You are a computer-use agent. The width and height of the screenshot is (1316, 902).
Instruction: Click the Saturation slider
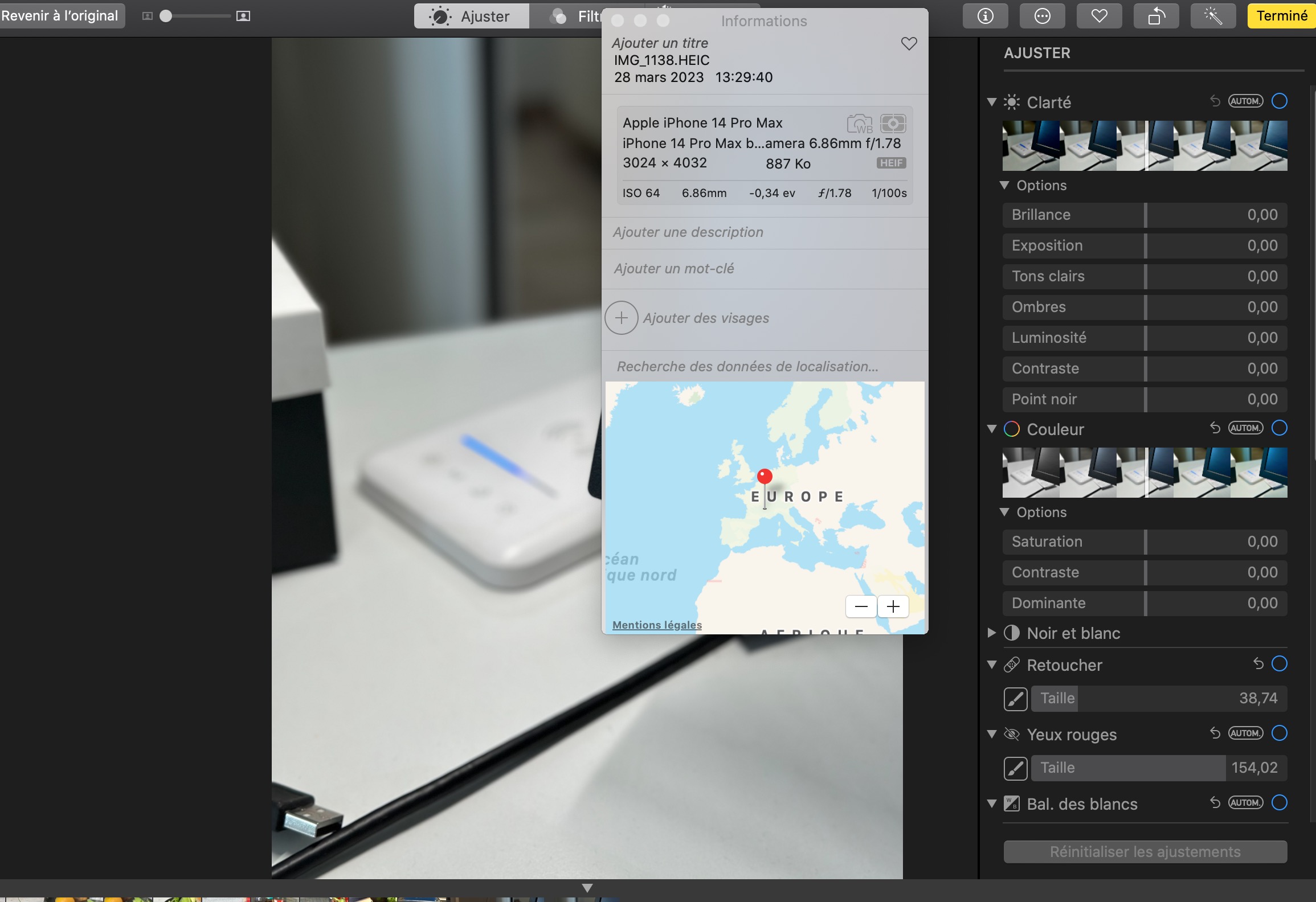click(1145, 542)
